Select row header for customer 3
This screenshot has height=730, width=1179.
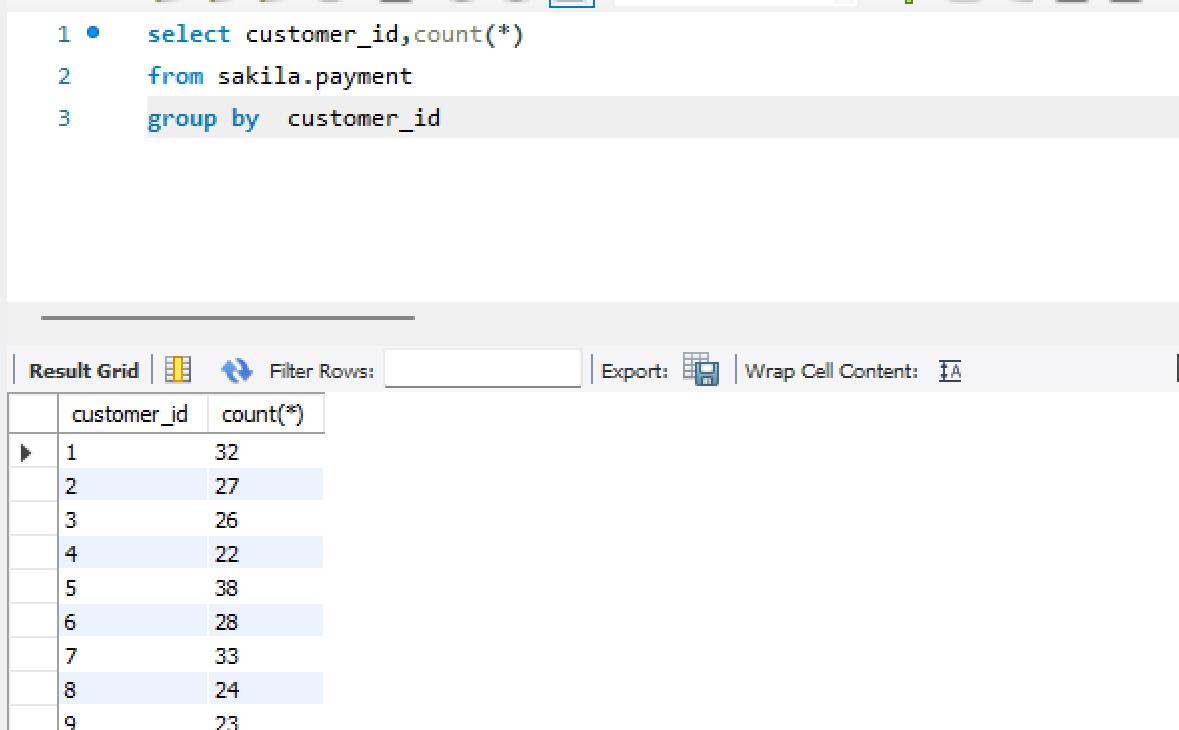click(32, 520)
